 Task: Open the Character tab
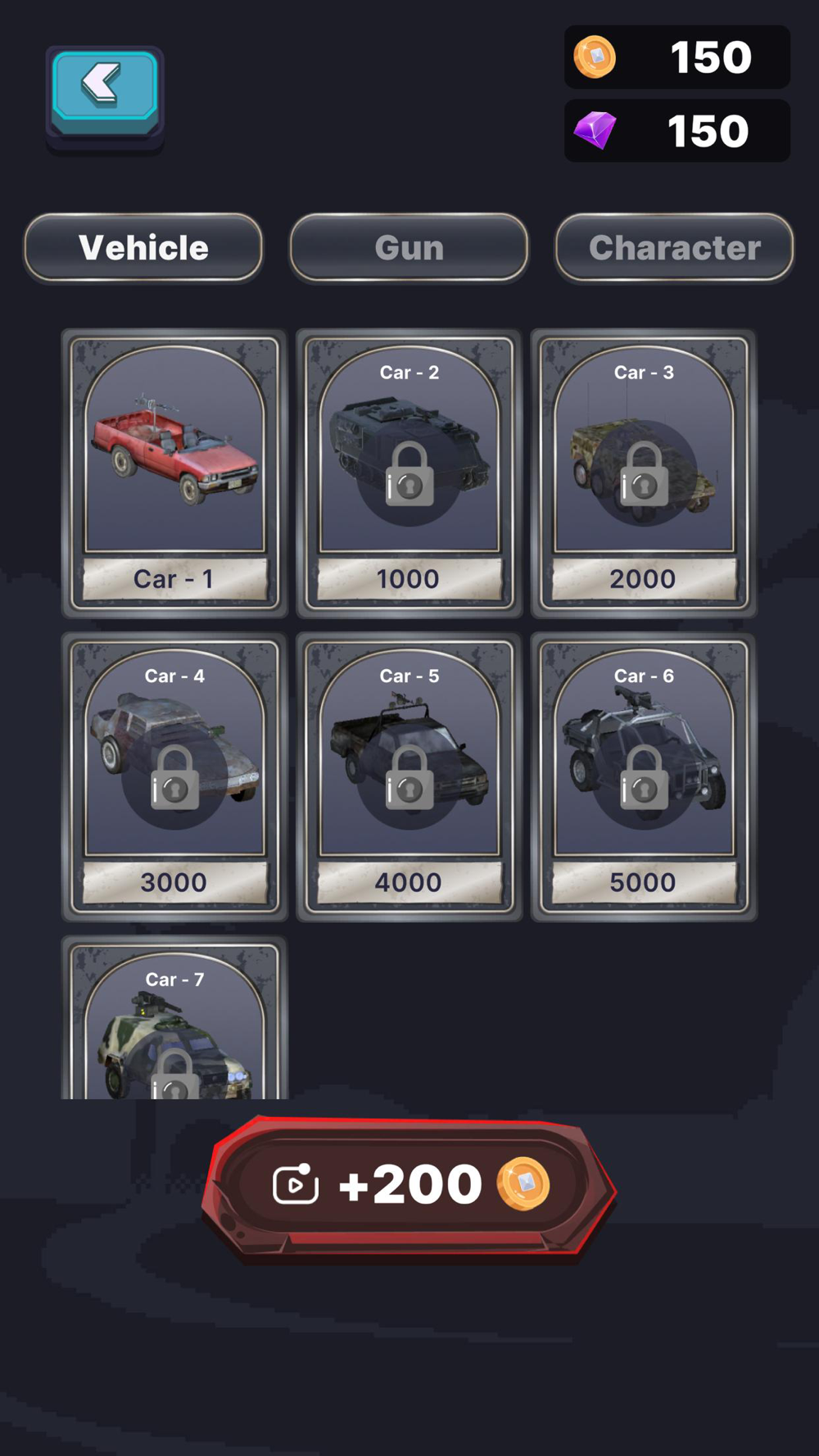point(674,247)
